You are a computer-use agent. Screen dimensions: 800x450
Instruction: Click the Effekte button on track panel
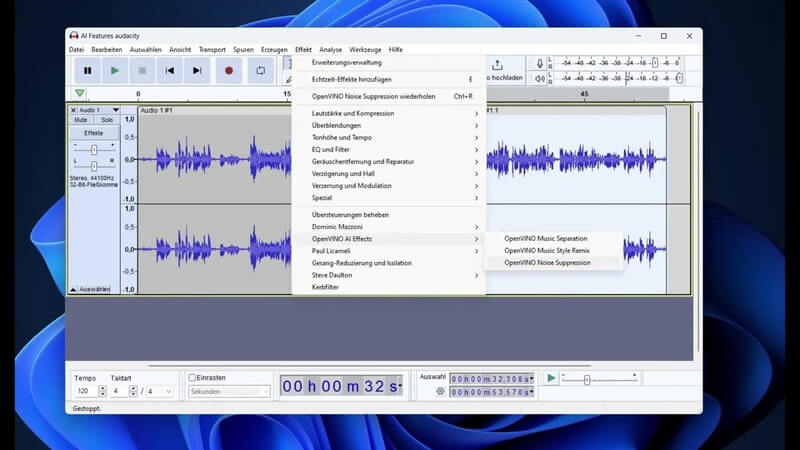93,133
